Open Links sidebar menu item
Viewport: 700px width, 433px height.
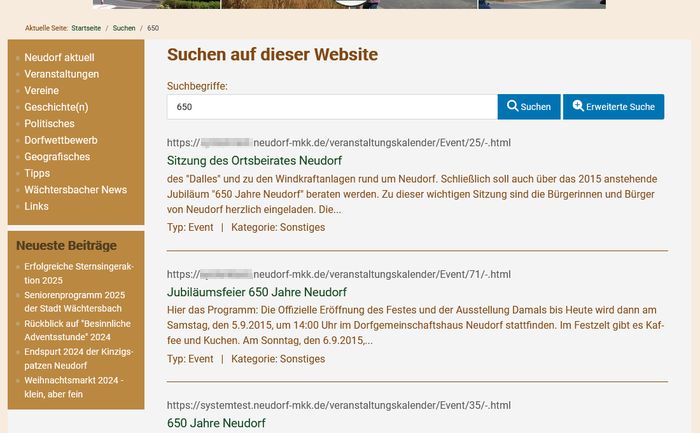coord(37,206)
